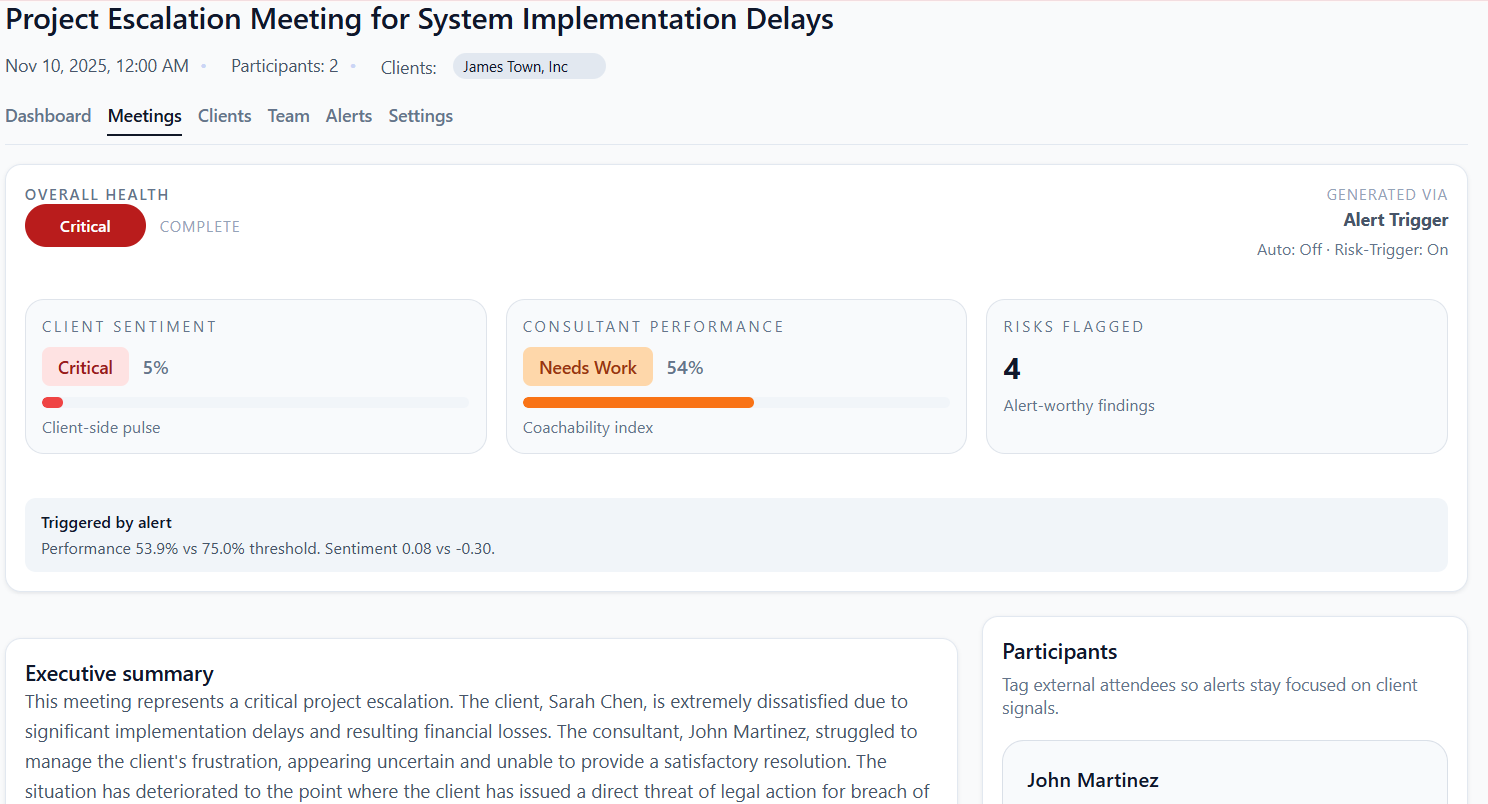
Task: Select the Meetings tab
Action: click(x=144, y=116)
